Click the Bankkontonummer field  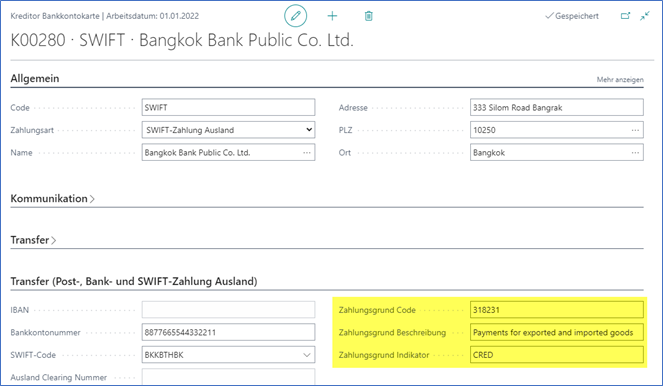point(228,332)
